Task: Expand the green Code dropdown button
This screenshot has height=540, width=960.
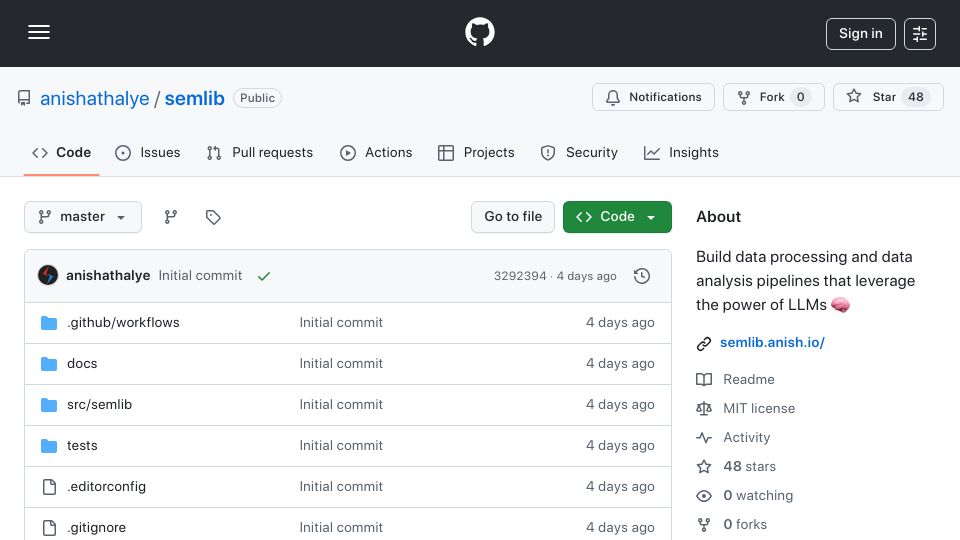Action: click(617, 217)
